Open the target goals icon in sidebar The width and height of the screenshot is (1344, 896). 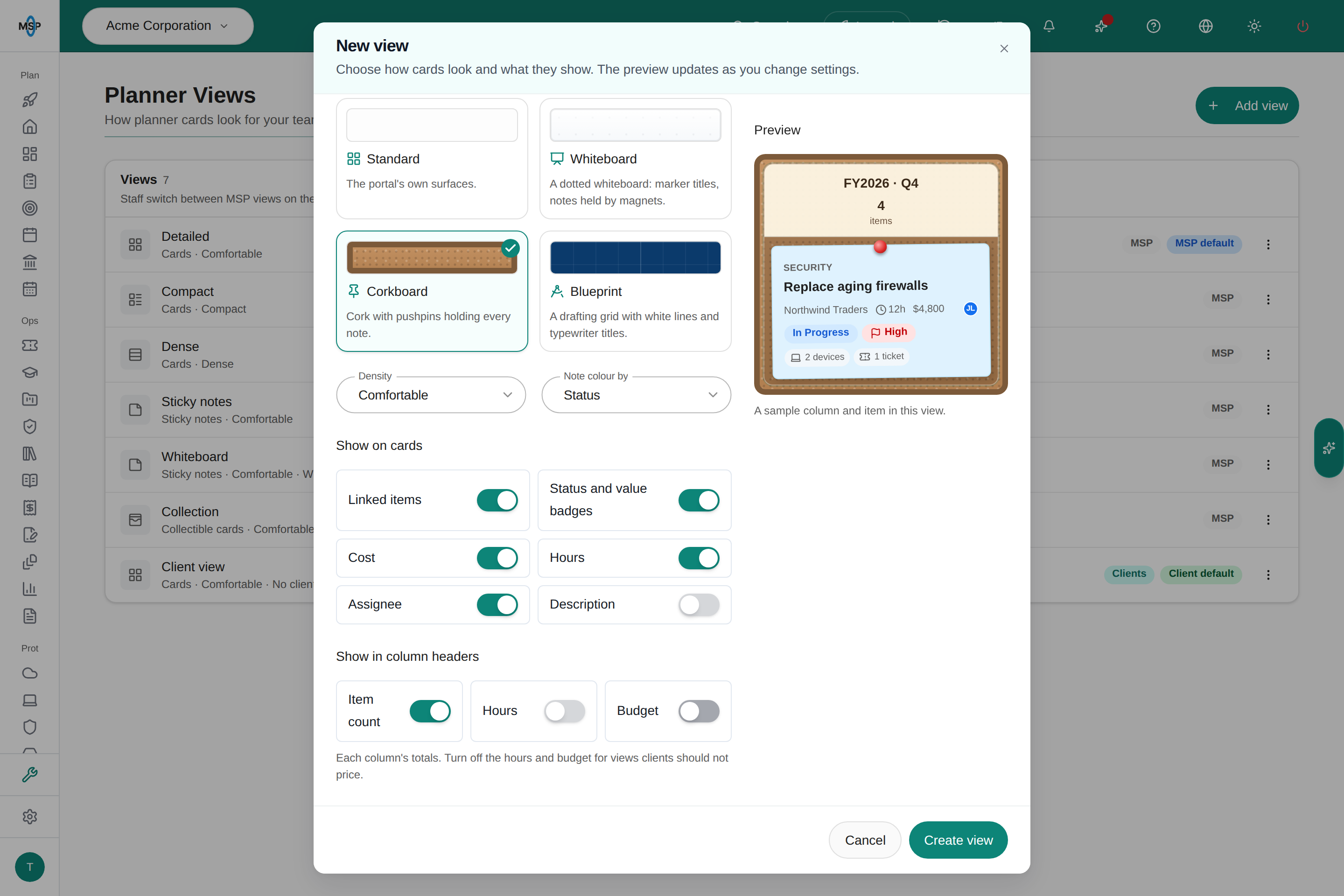tap(30, 208)
